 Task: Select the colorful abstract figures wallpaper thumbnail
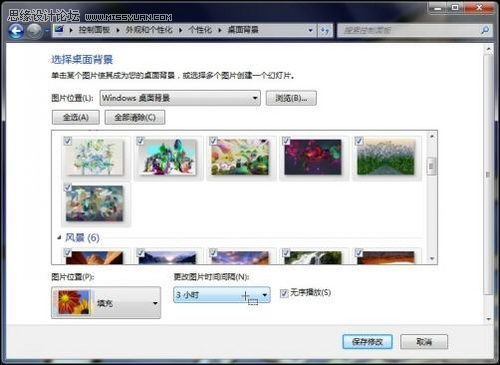(168, 157)
